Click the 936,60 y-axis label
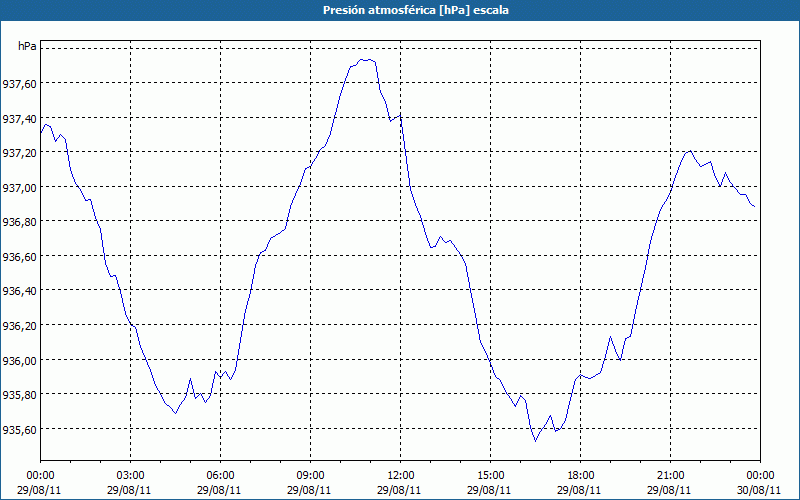Screen dimensions: 800x500 (19, 257)
